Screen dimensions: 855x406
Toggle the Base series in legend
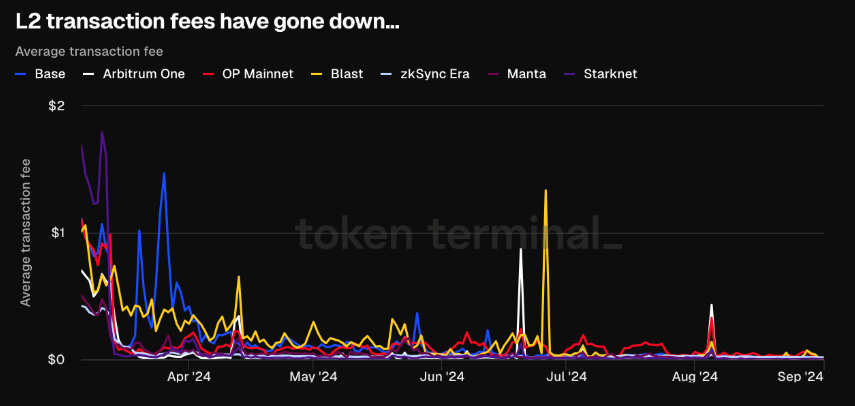[x=49, y=73]
